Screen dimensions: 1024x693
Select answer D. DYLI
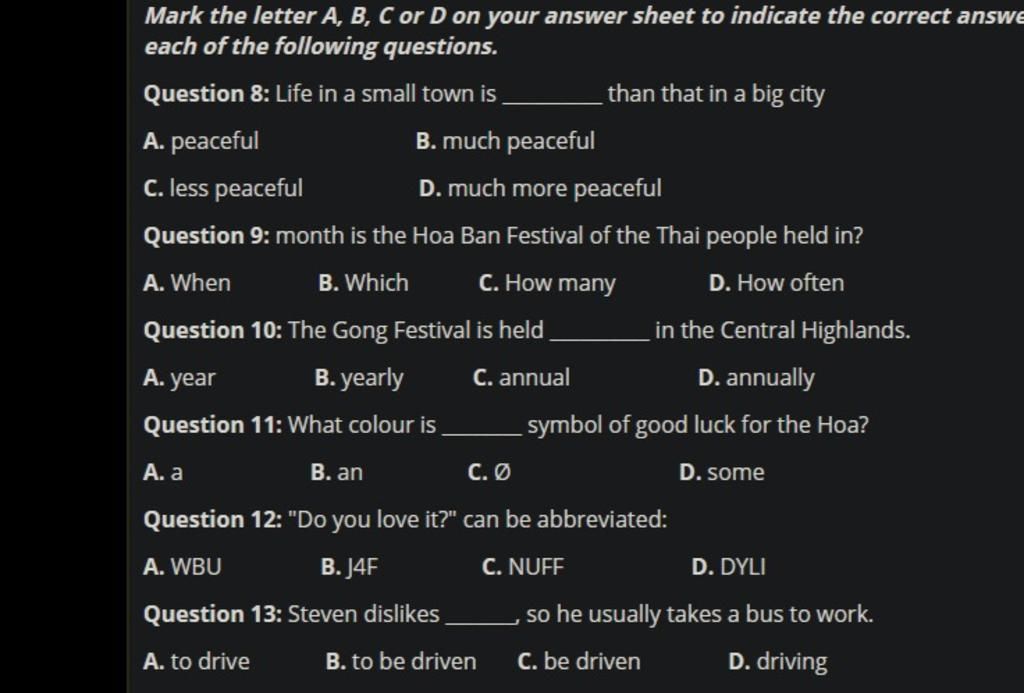coord(728,567)
